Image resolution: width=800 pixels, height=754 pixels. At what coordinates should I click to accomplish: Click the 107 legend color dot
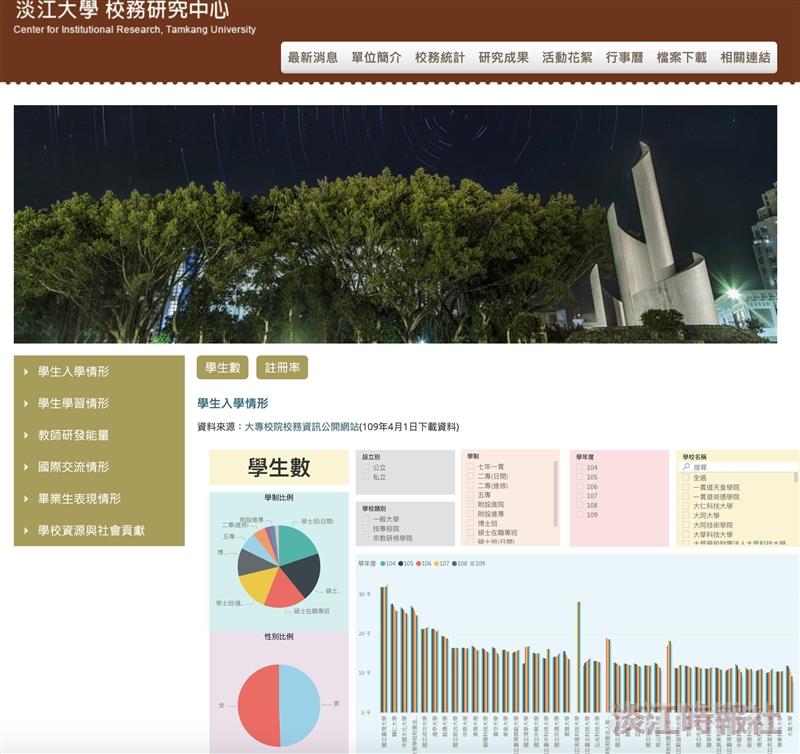(x=436, y=564)
